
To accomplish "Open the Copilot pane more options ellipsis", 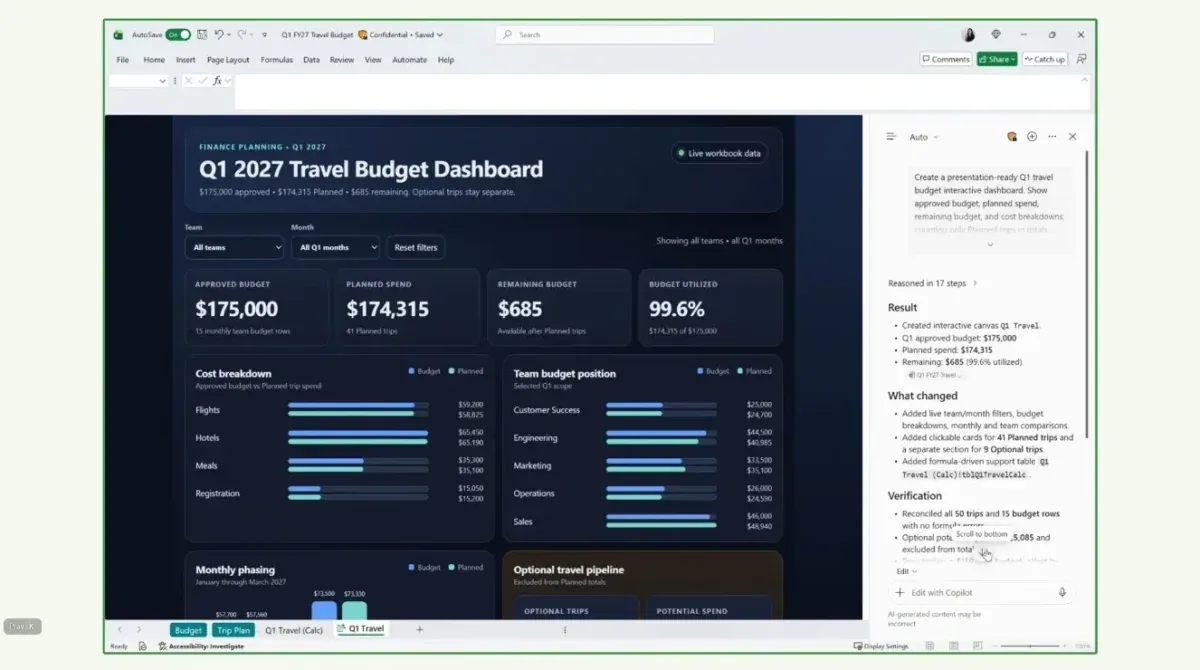I will click(1052, 137).
